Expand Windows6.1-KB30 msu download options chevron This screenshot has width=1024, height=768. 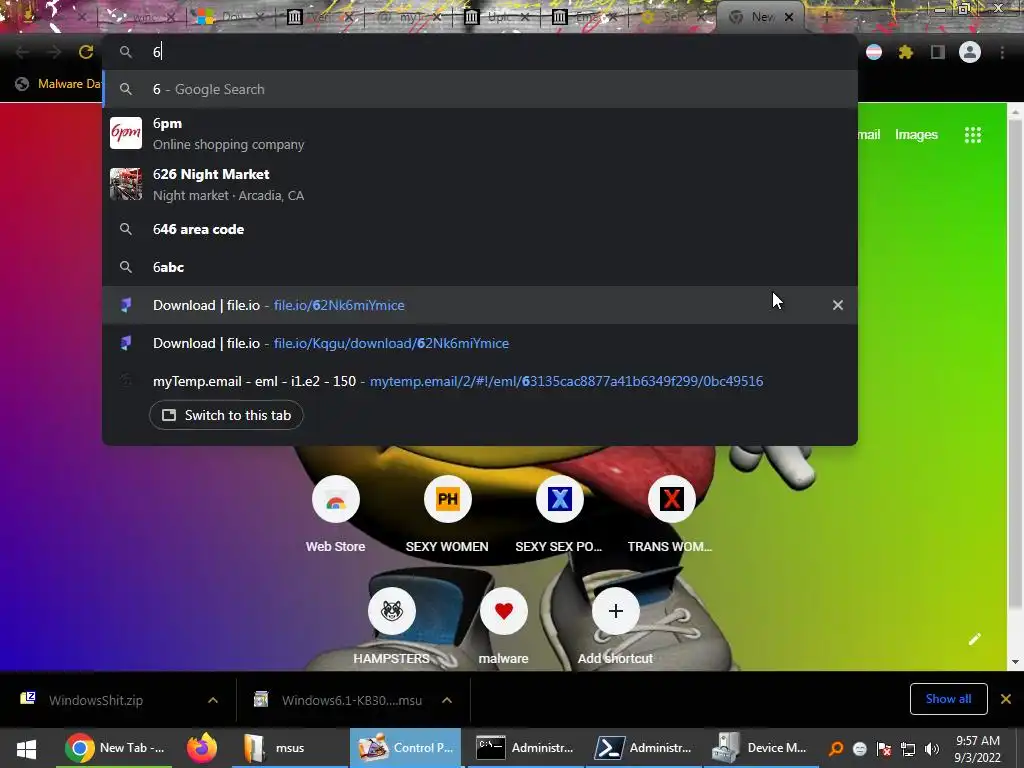[447, 700]
